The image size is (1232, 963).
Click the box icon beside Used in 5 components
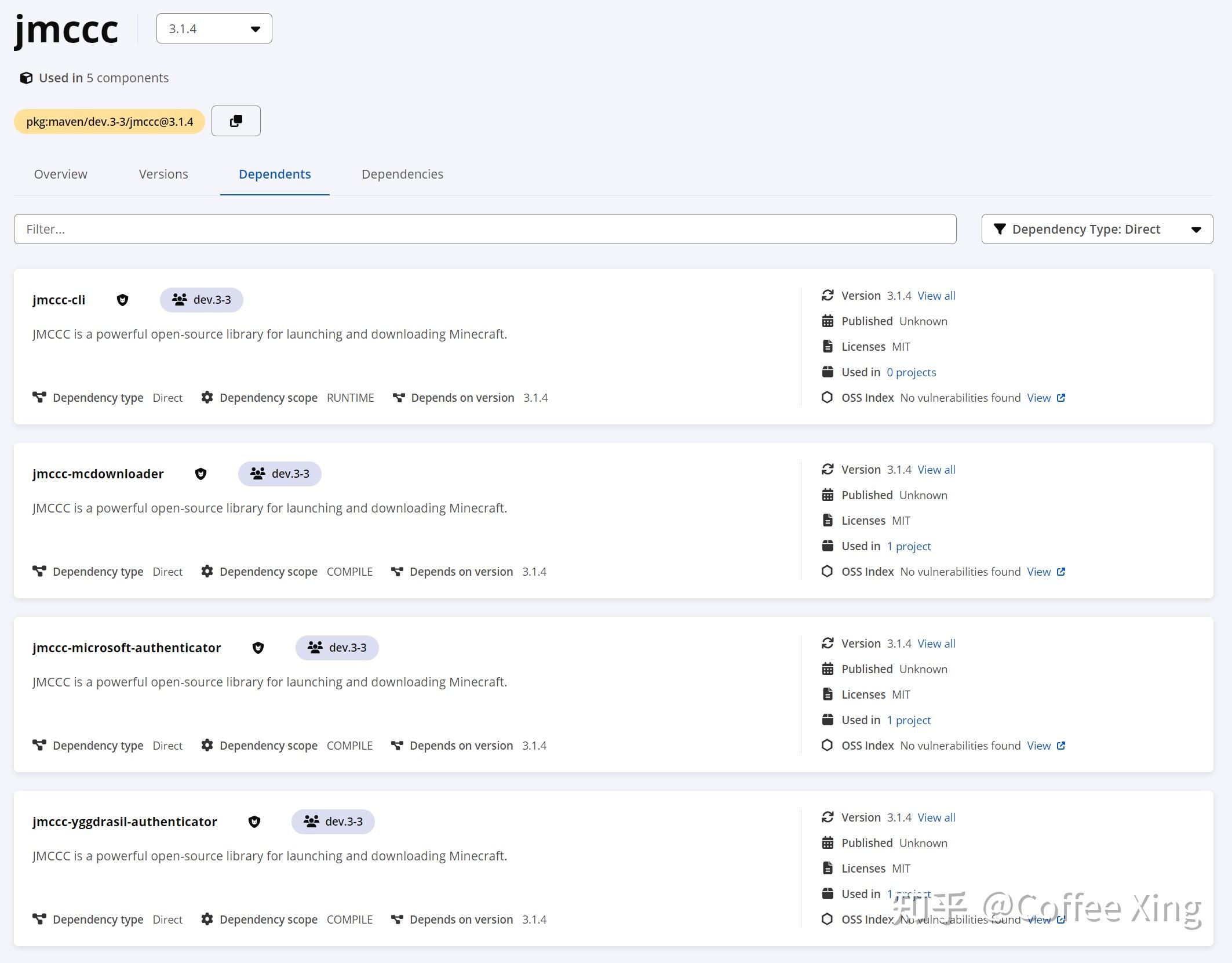(x=26, y=78)
